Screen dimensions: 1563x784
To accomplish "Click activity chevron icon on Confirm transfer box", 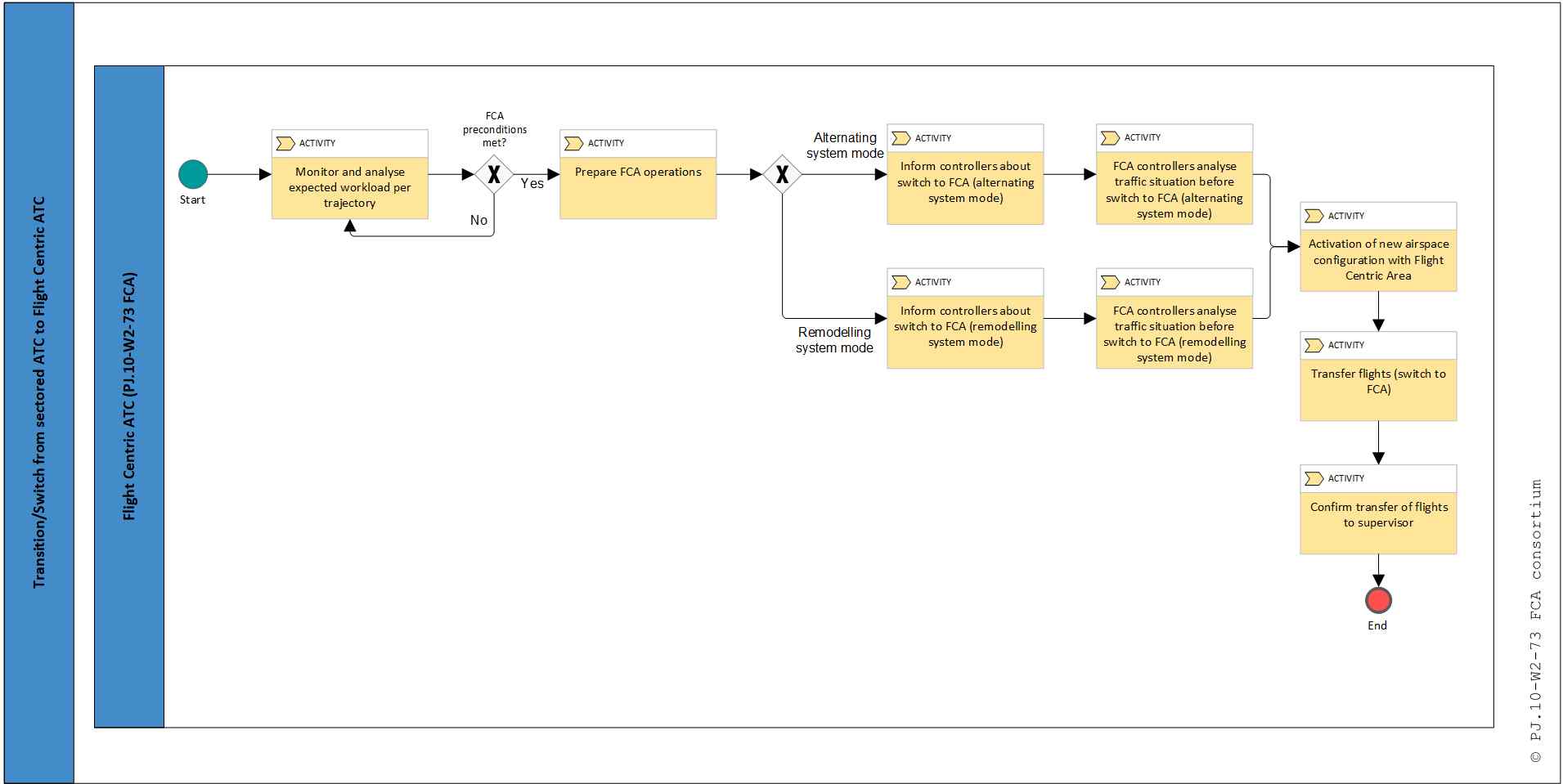I will (1314, 479).
